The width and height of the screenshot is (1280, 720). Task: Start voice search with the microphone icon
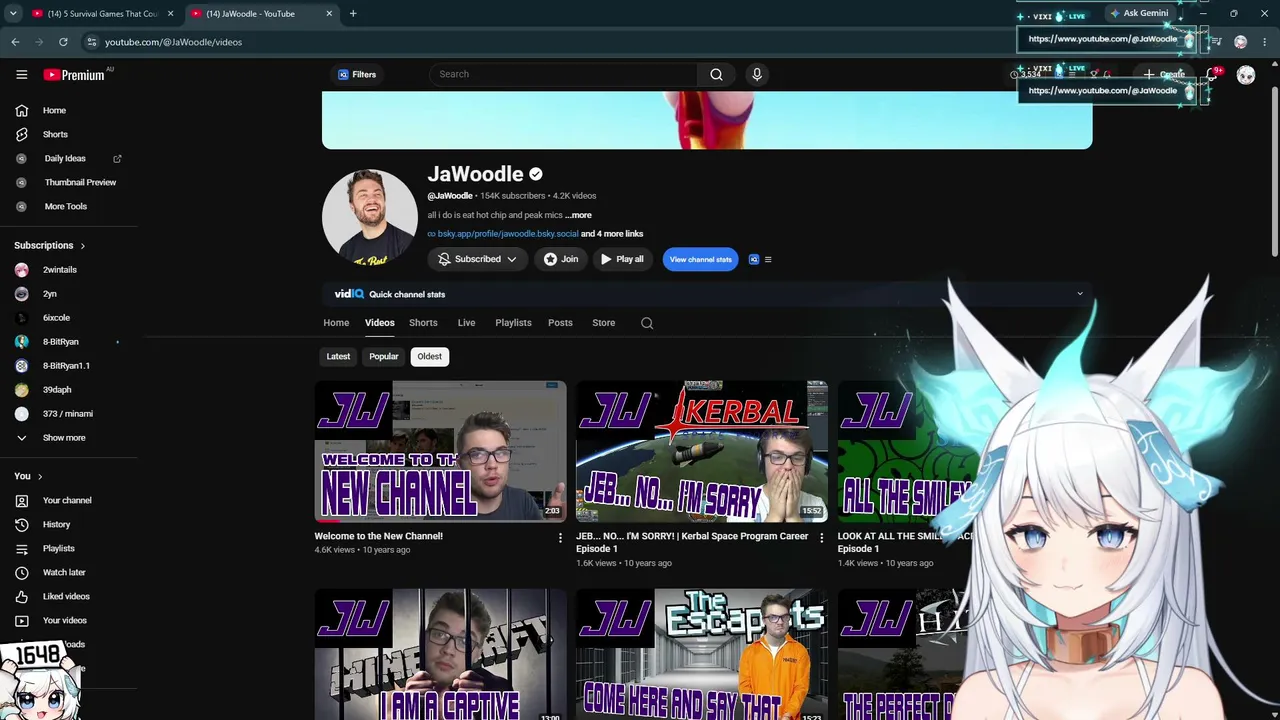point(757,74)
